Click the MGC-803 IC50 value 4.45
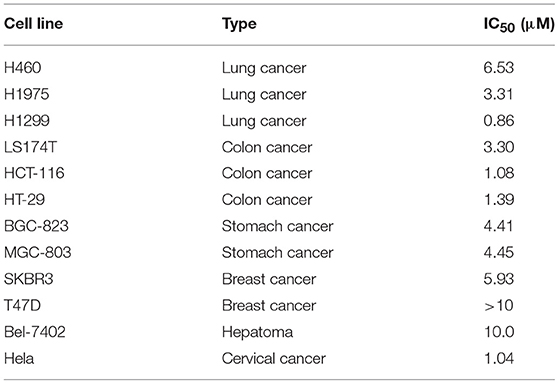Image resolution: width=558 pixels, height=383 pixels. click(x=499, y=252)
